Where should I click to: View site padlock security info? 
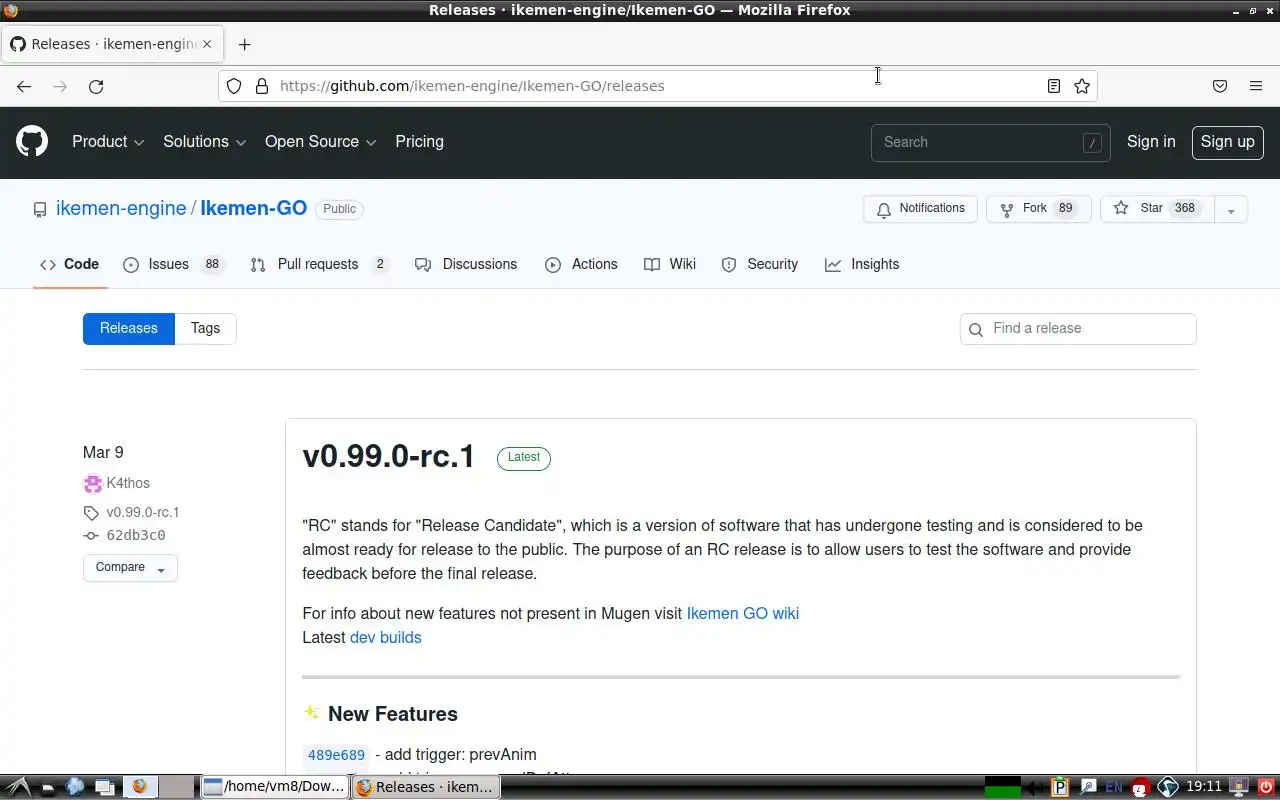262,86
